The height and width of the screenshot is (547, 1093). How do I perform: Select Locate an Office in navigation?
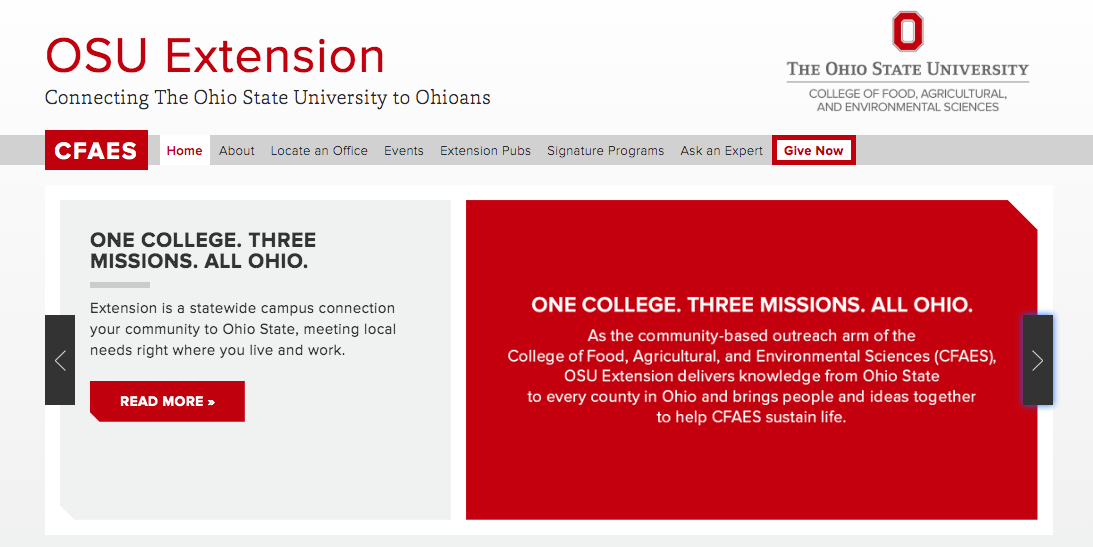319,151
